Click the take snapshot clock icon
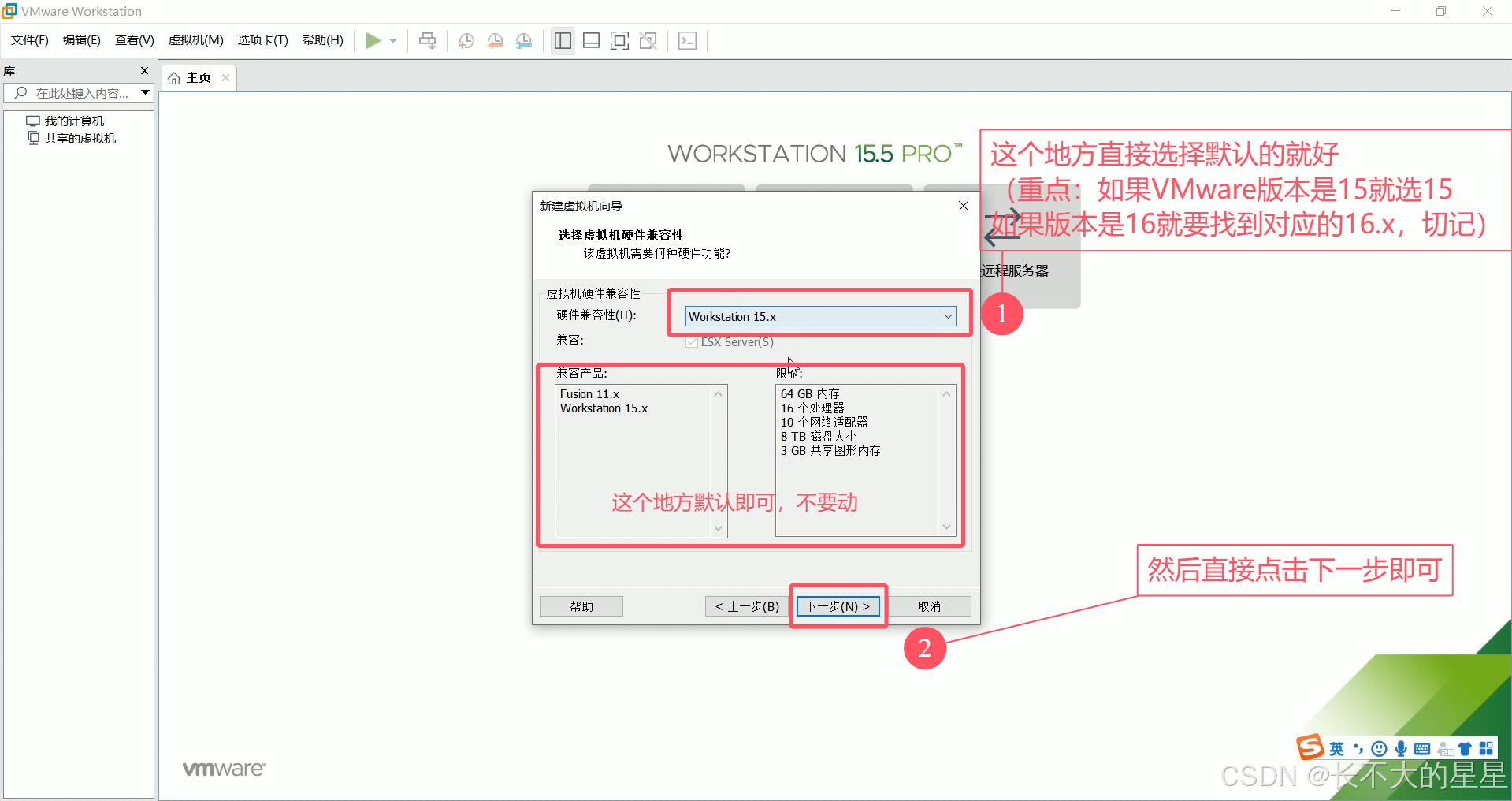This screenshot has height=801, width=1512. coord(466,41)
